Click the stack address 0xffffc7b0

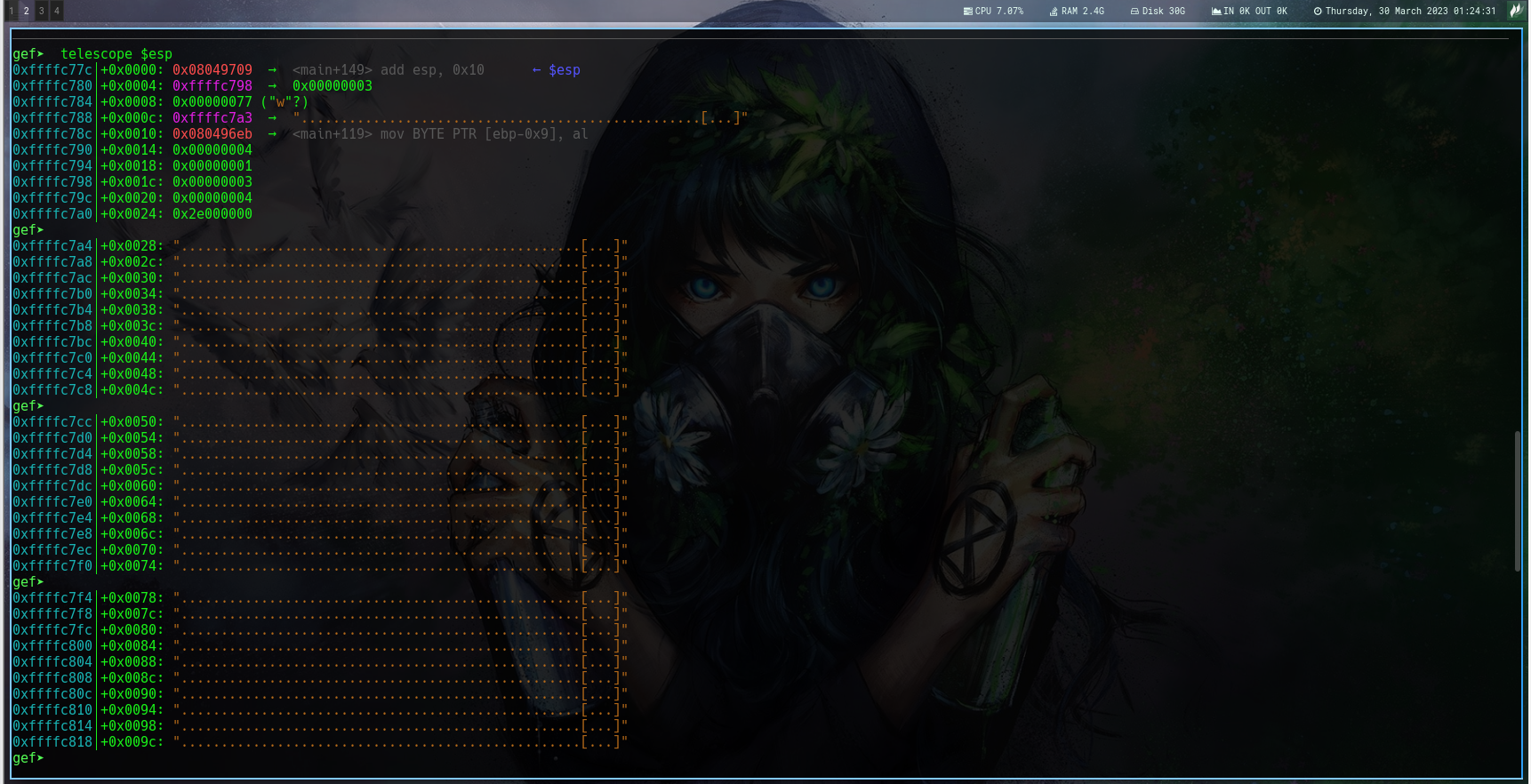click(52, 294)
